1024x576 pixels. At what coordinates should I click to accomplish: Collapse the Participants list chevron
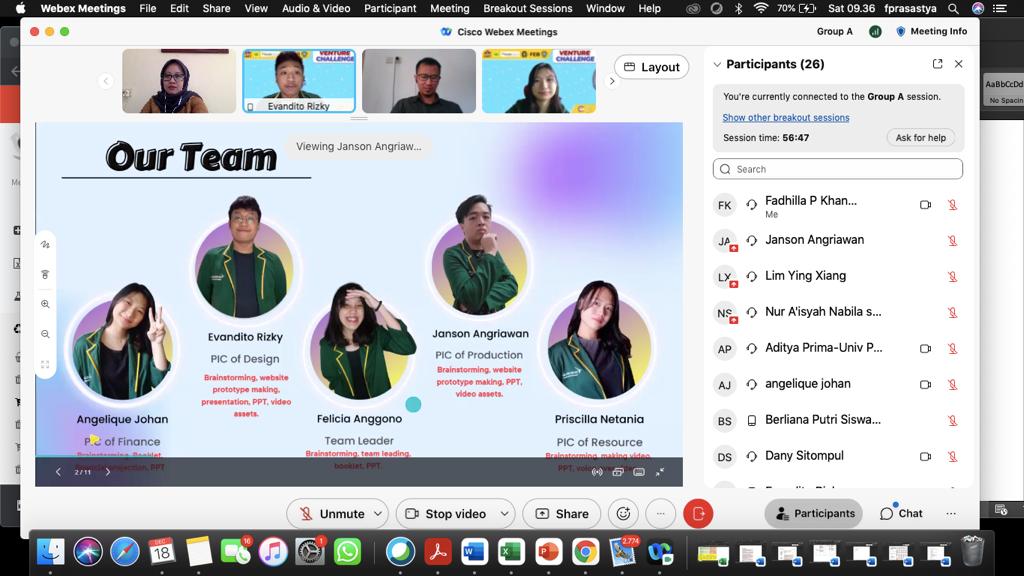click(717, 64)
